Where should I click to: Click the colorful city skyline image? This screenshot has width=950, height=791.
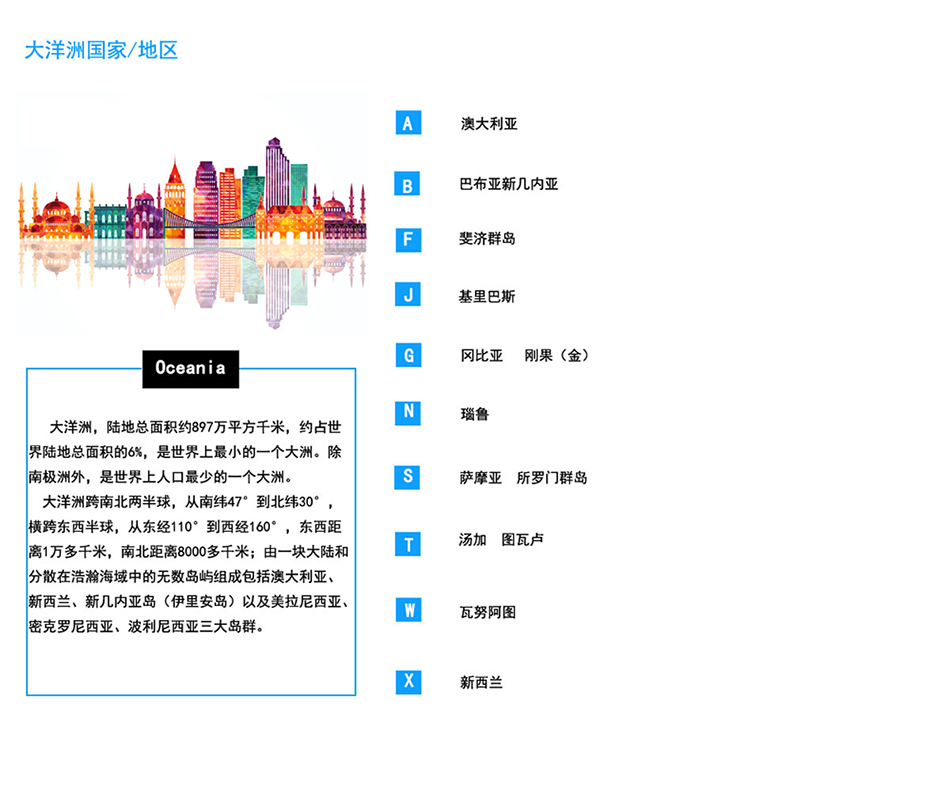click(x=192, y=214)
